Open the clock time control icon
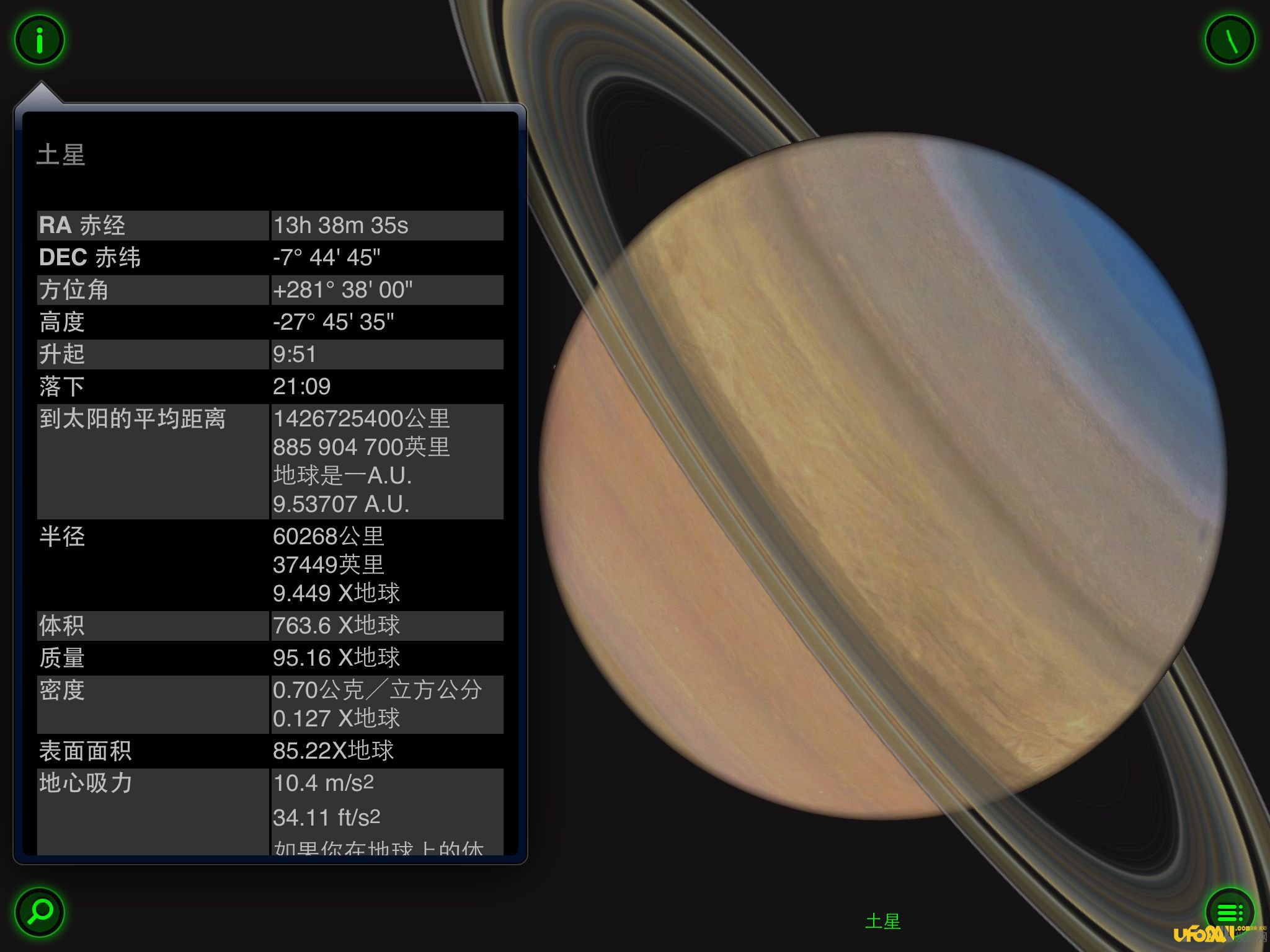 click(1230, 40)
